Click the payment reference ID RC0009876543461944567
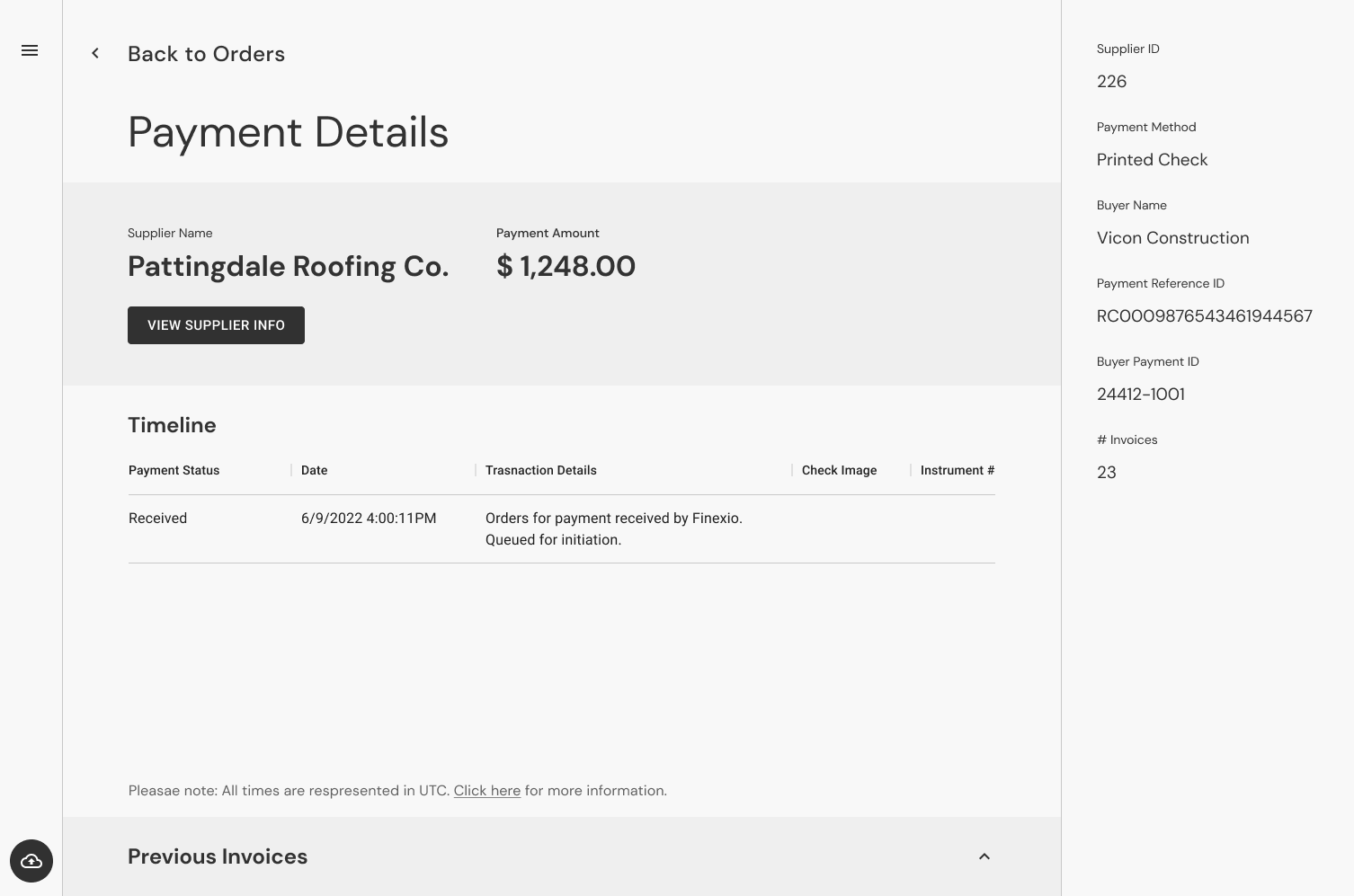The height and width of the screenshot is (896, 1354). [1204, 316]
